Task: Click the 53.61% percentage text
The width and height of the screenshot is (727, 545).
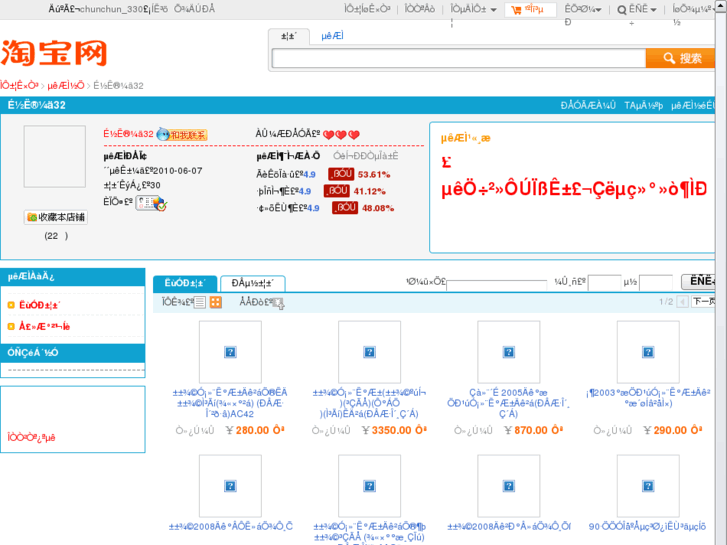Action: coord(374,174)
